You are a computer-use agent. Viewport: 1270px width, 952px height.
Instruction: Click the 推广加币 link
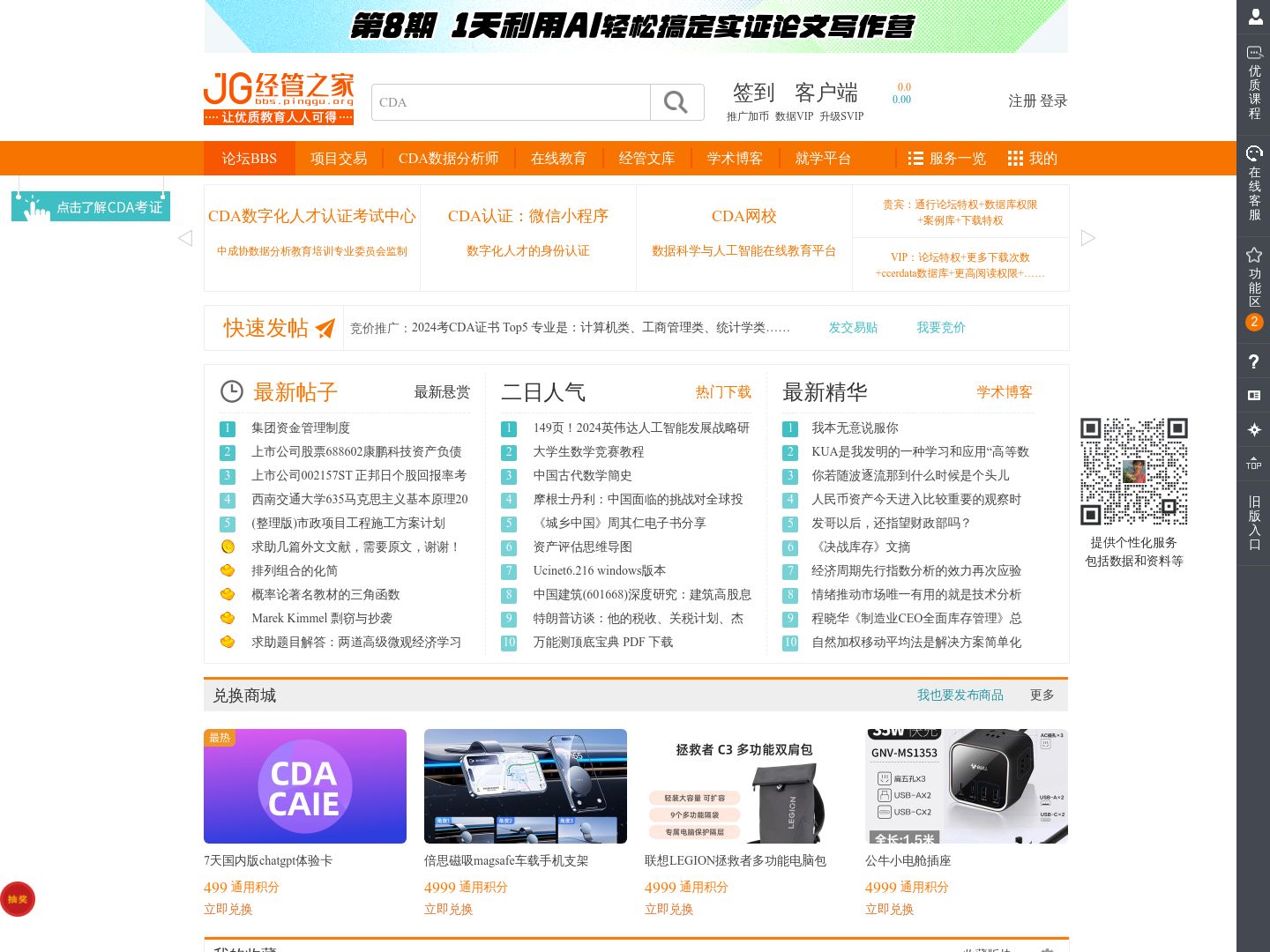click(748, 116)
